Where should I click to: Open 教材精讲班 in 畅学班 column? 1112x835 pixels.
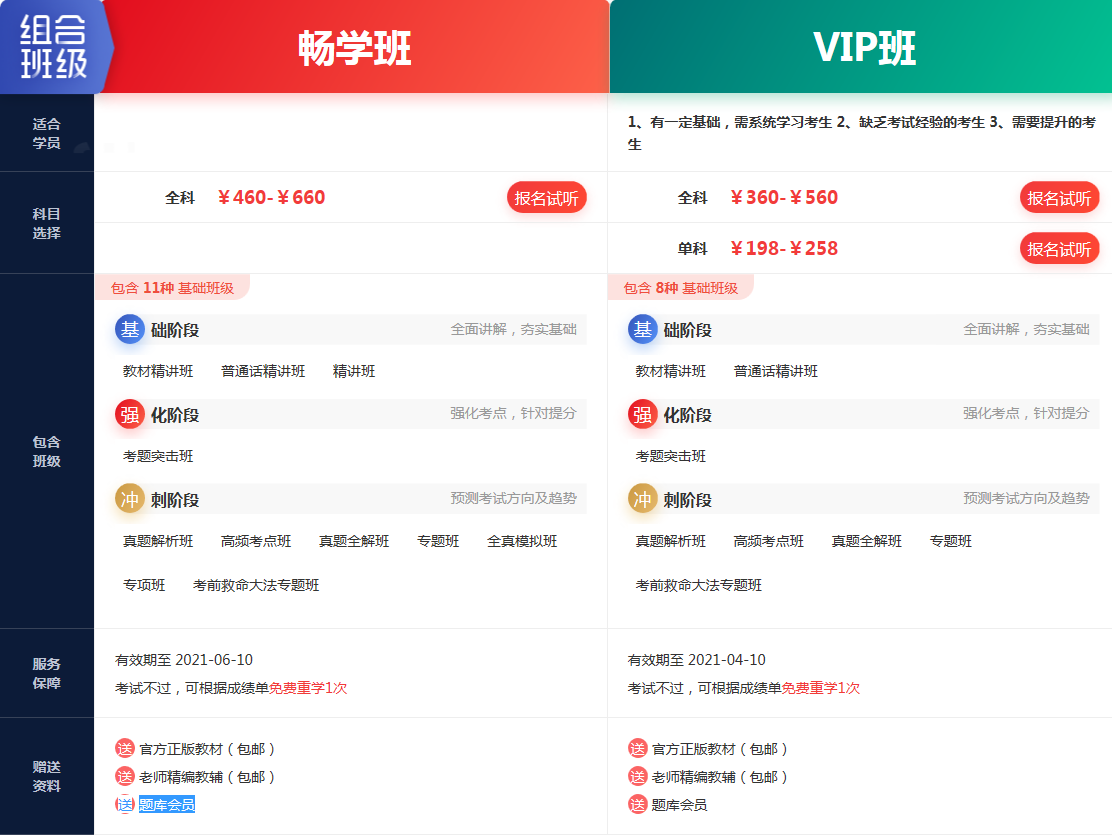click(x=158, y=371)
